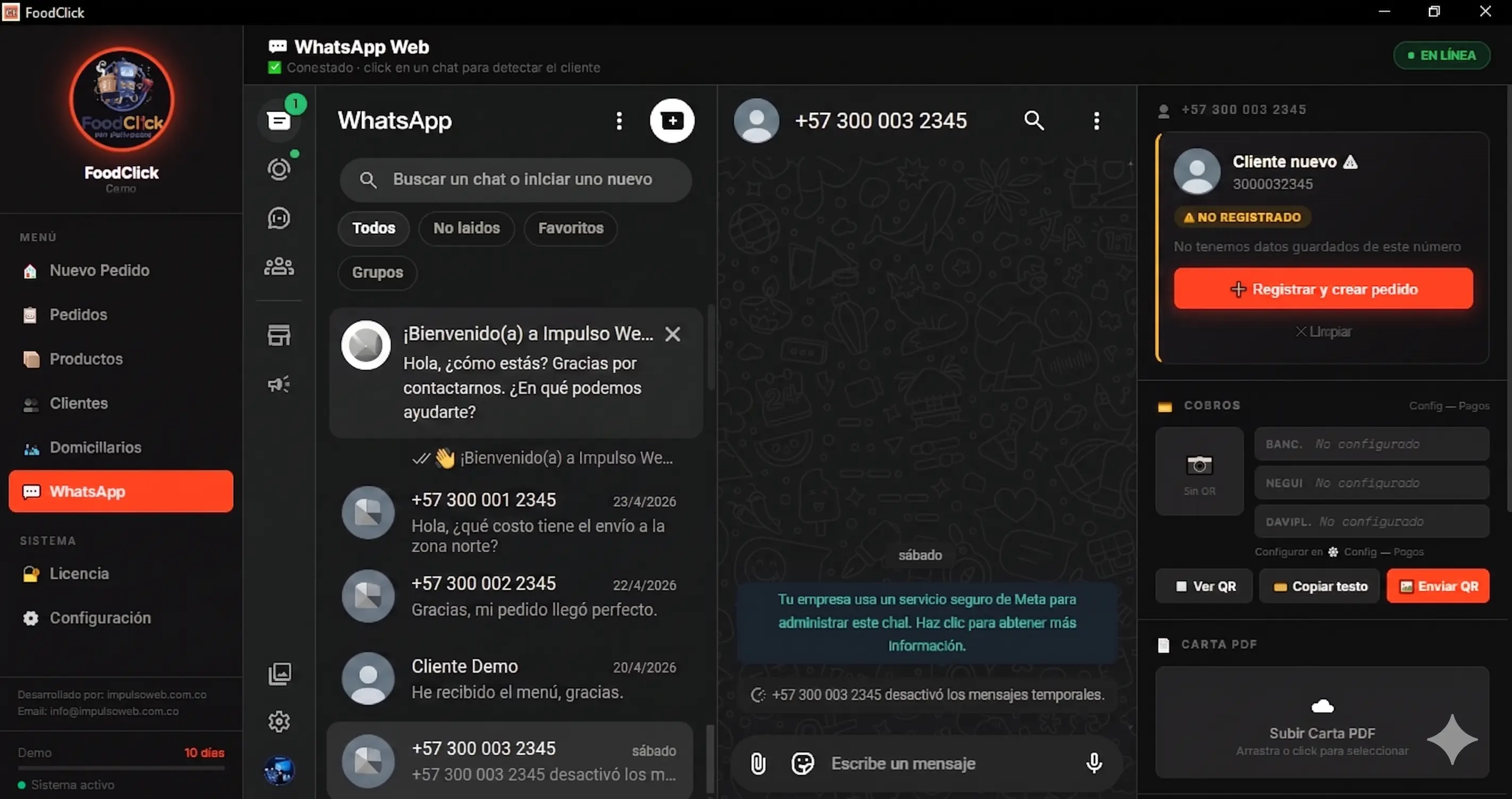The height and width of the screenshot is (799, 1512).
Task: Click the Bienvenido(a) a Impulso We... chat preview
Action: (543, 458)
